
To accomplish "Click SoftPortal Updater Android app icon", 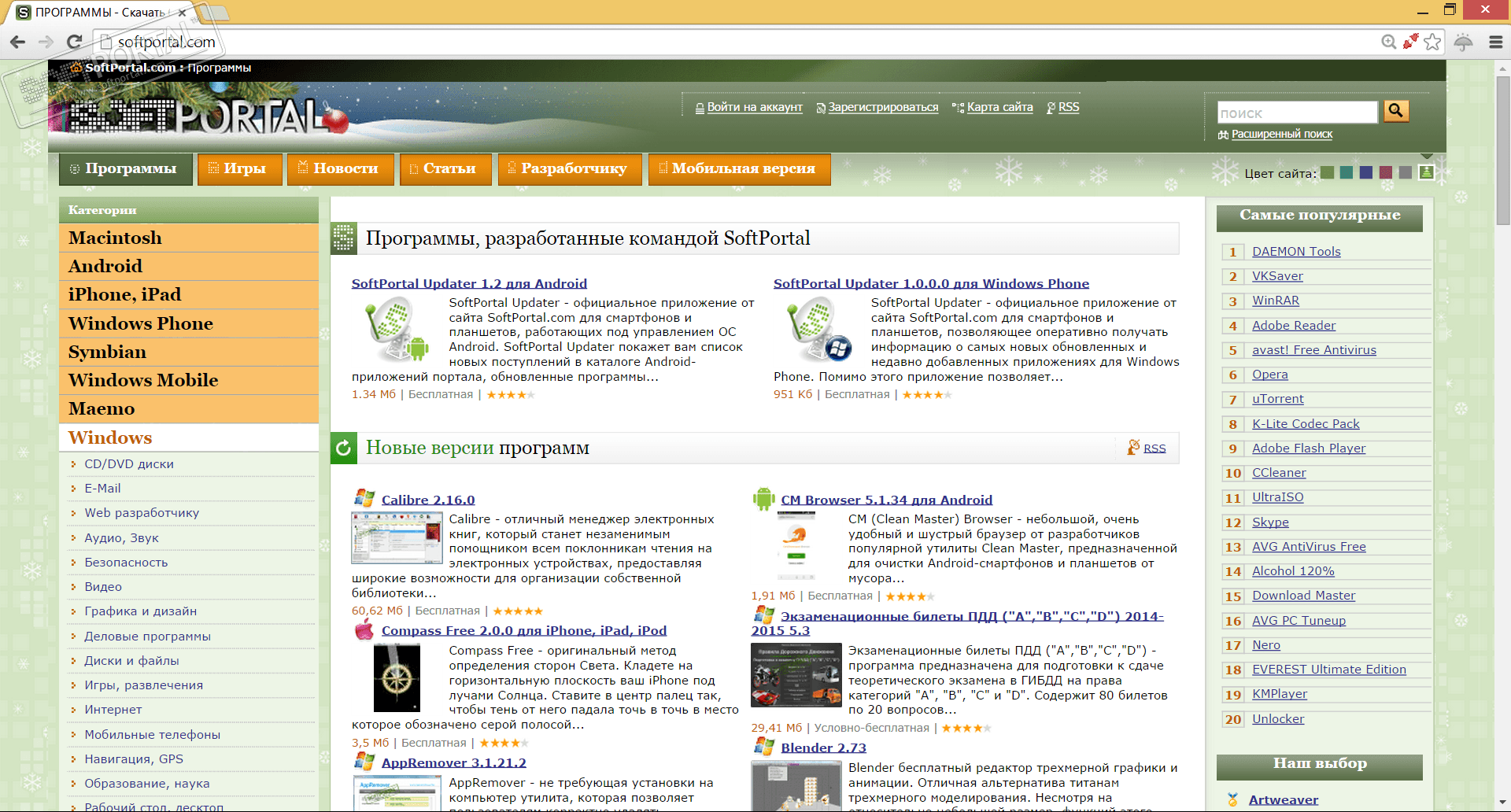I will click(x=396, y=329).
